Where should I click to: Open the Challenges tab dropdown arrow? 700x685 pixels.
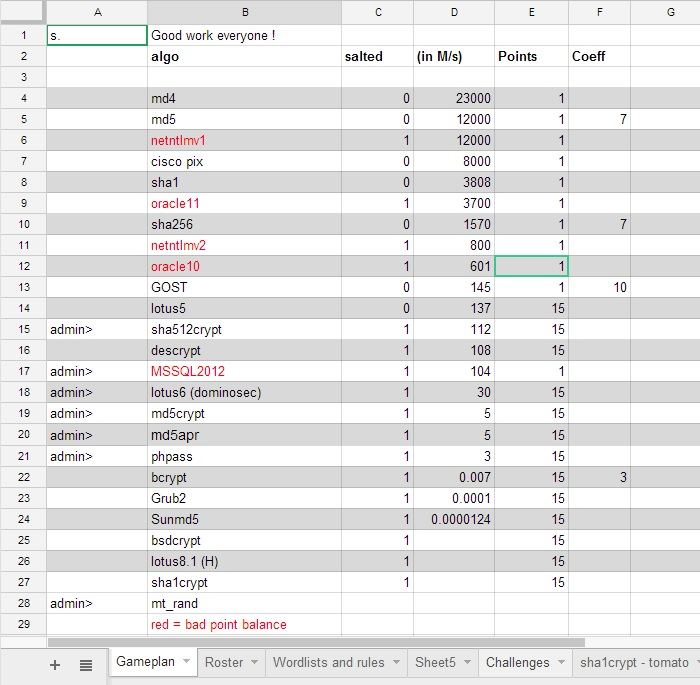(x=561, y=662)
